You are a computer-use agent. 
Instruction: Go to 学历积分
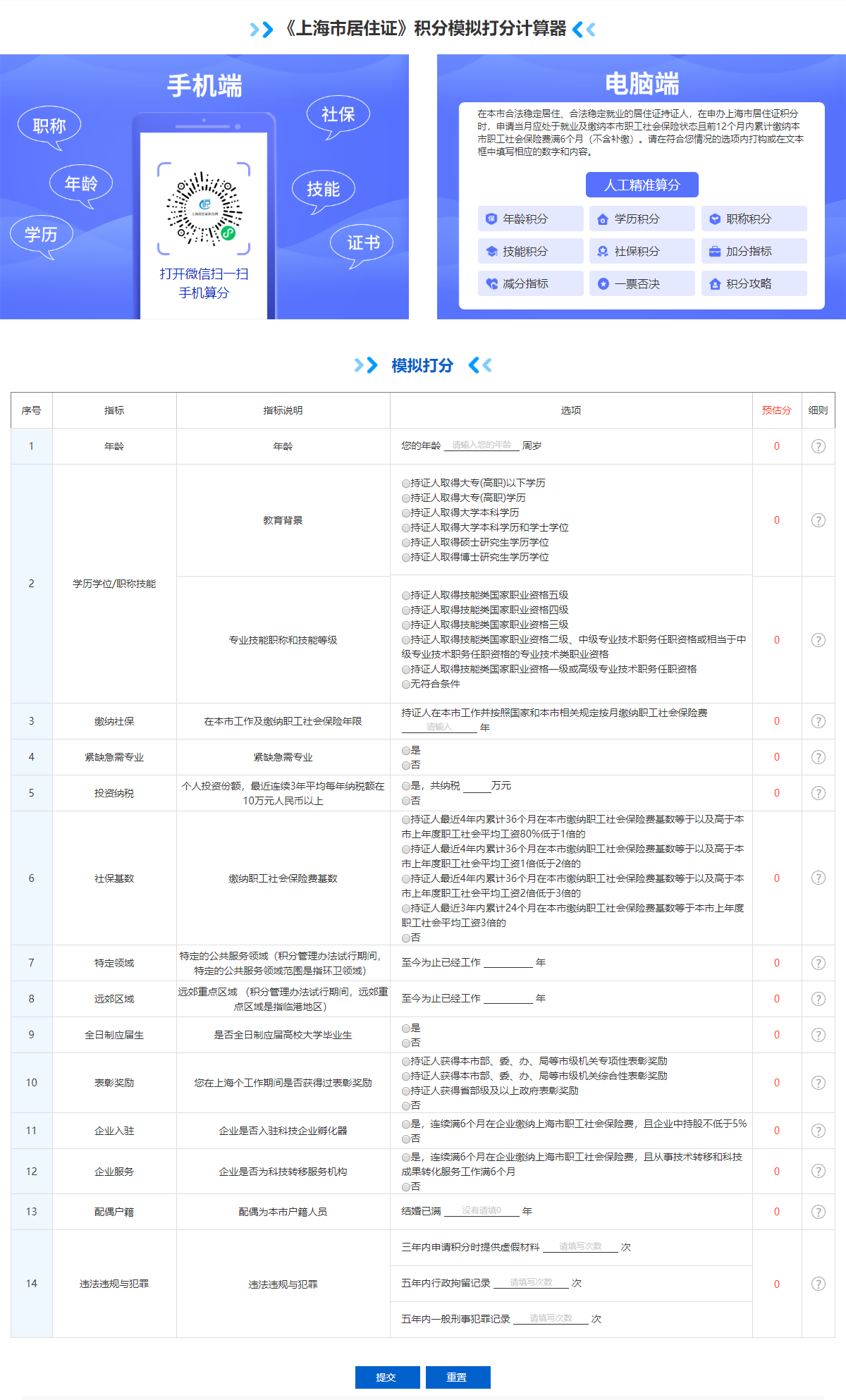pos(642,219)
